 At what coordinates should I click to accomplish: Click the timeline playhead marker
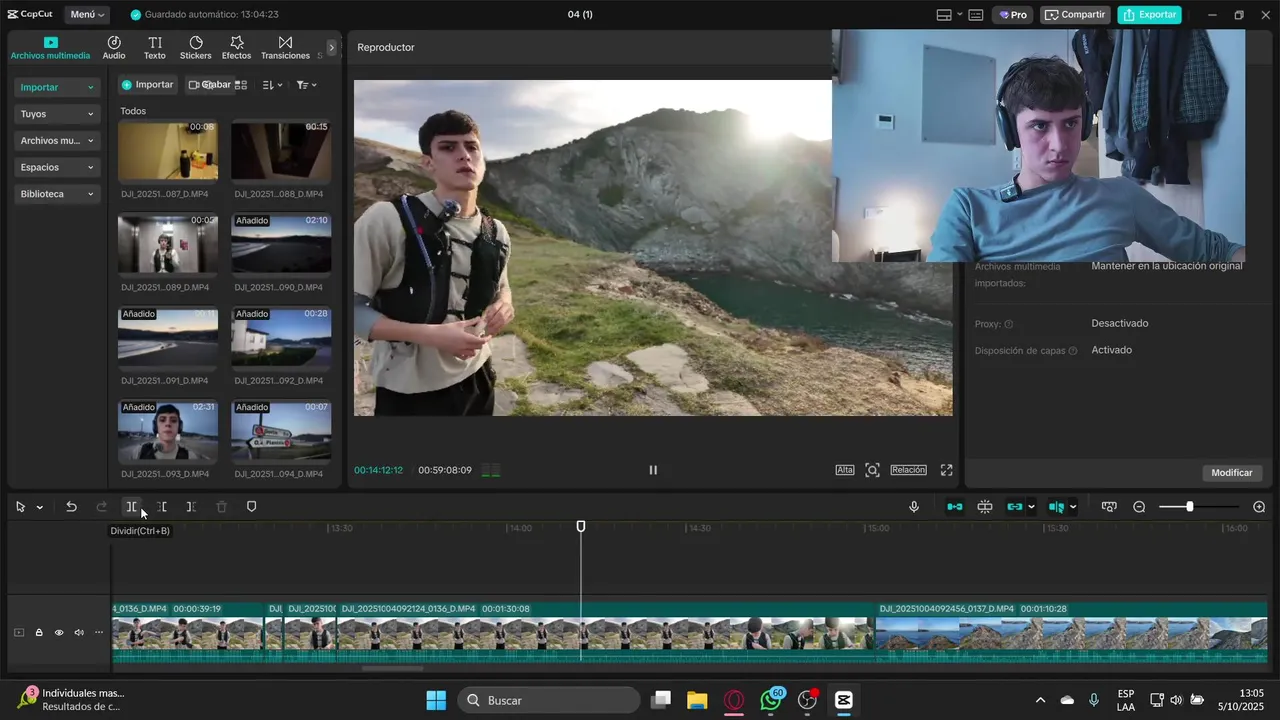point(581,526)
